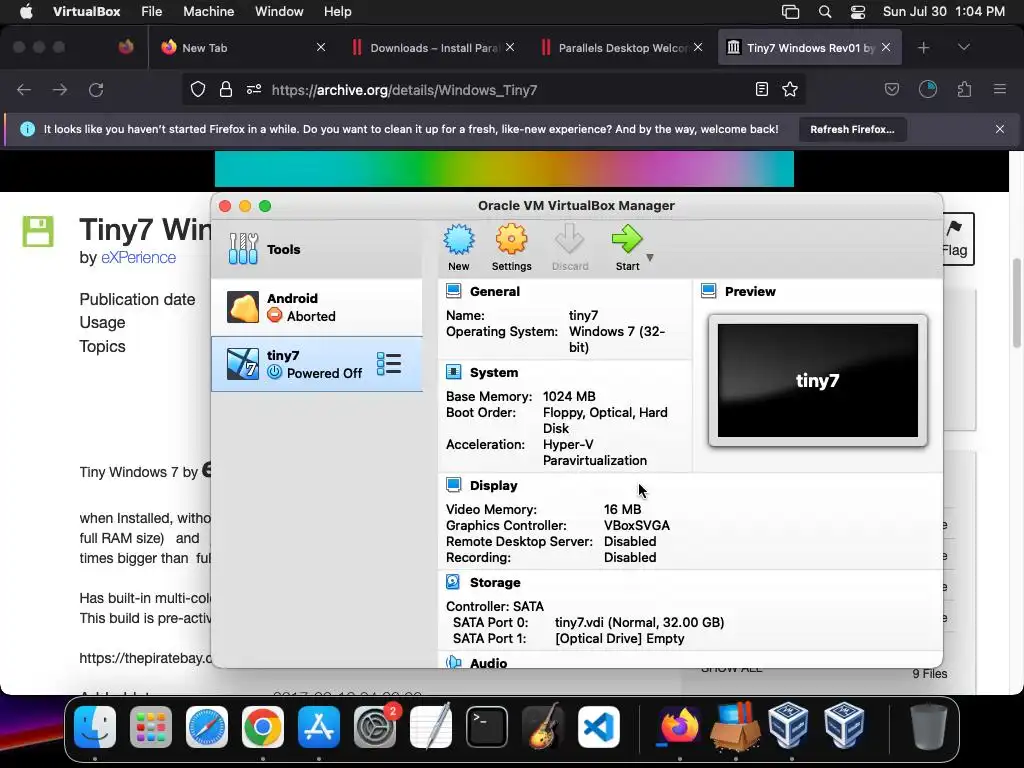Toggle Firefox reader view icon
This screenshot has height=768, width=1024.
(761, 89)
